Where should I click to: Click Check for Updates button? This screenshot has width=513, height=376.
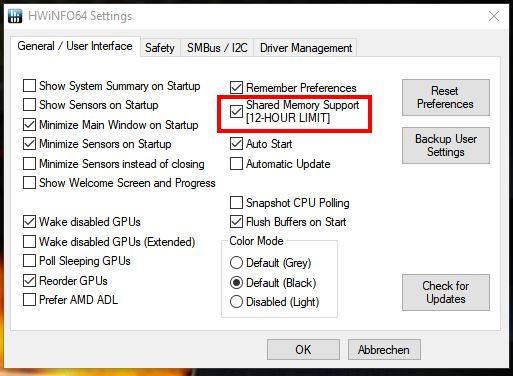(446, 292)
